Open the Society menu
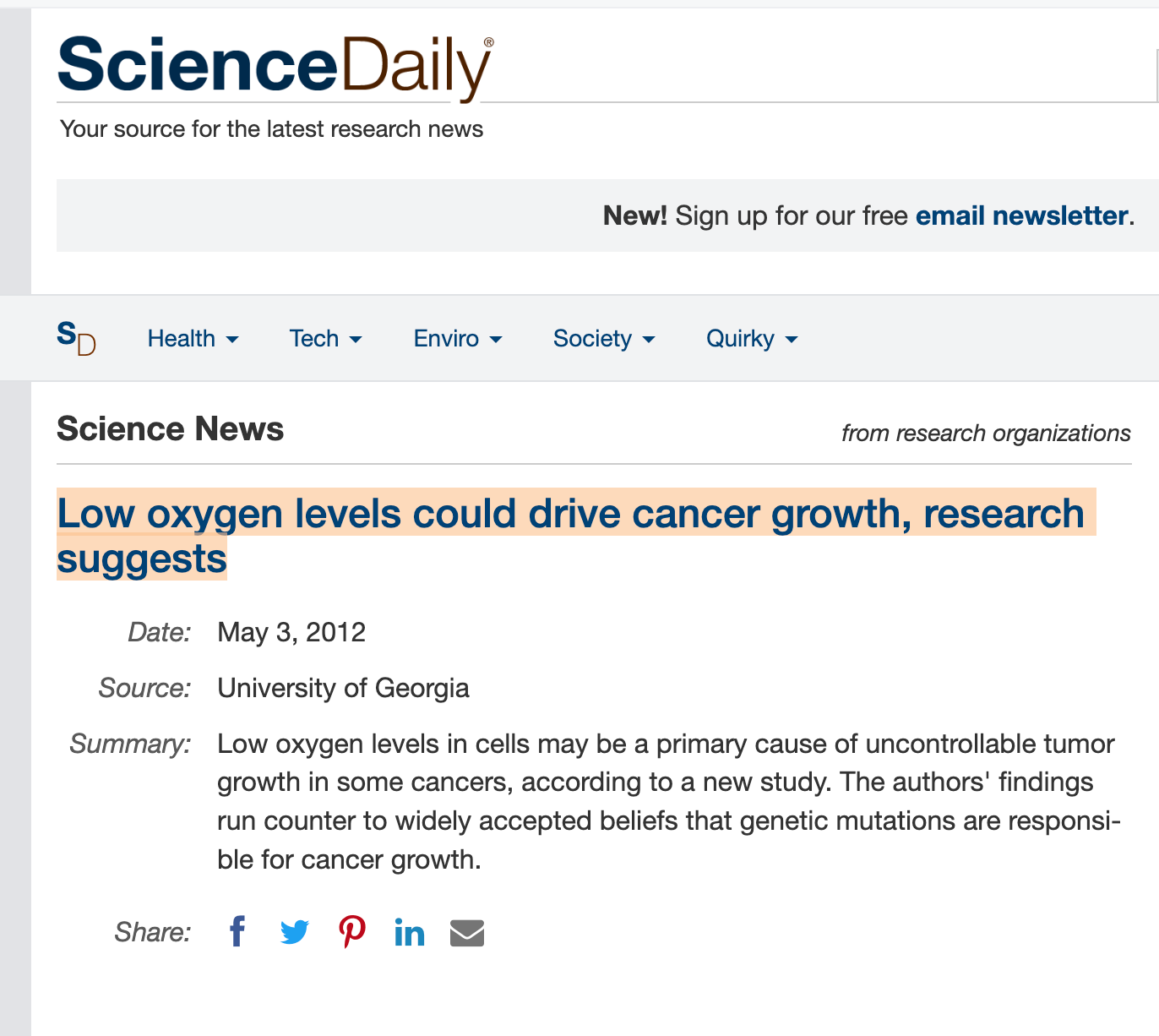The image size is (1159, 1036). pos(604,339)
